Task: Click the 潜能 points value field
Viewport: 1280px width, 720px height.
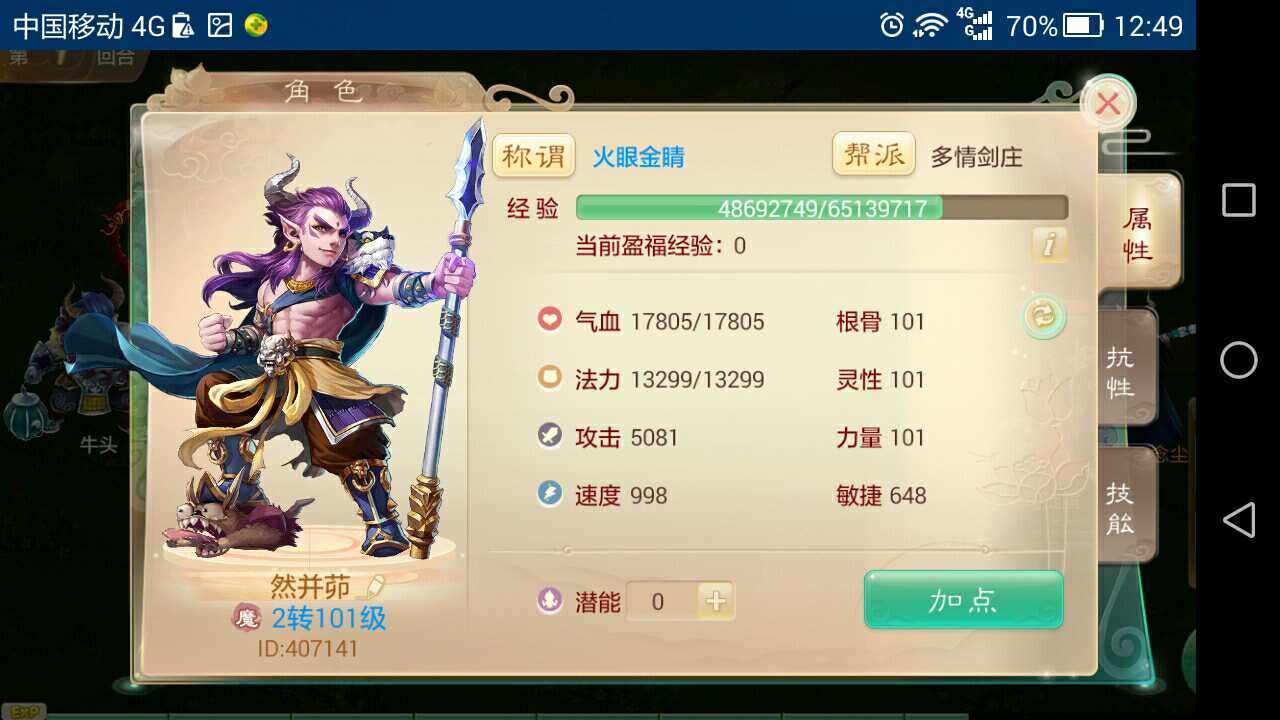Action: click(x=662, y=601)
